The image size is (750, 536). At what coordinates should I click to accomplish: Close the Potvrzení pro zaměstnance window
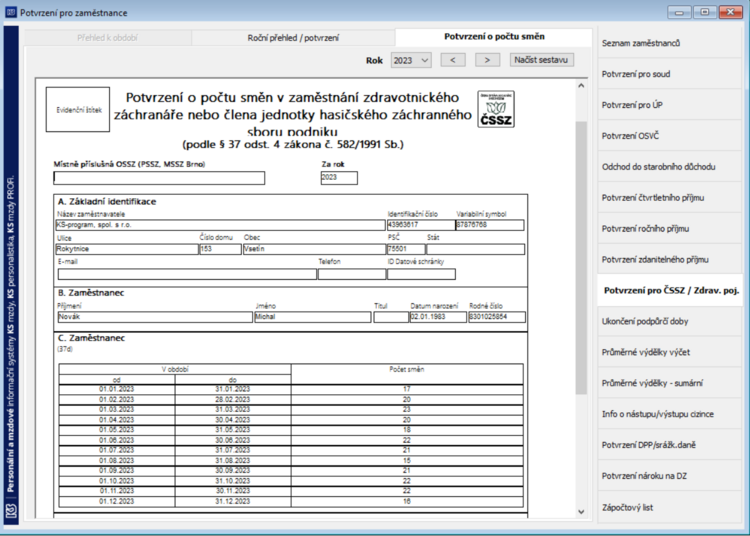[730, 12]
